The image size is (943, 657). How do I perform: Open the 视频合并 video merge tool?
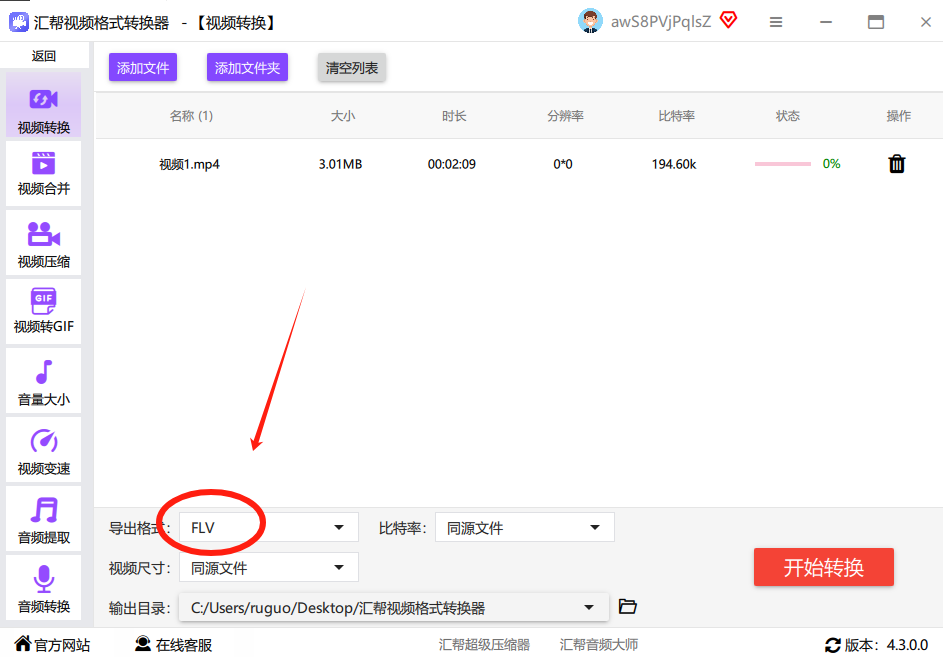44,173
